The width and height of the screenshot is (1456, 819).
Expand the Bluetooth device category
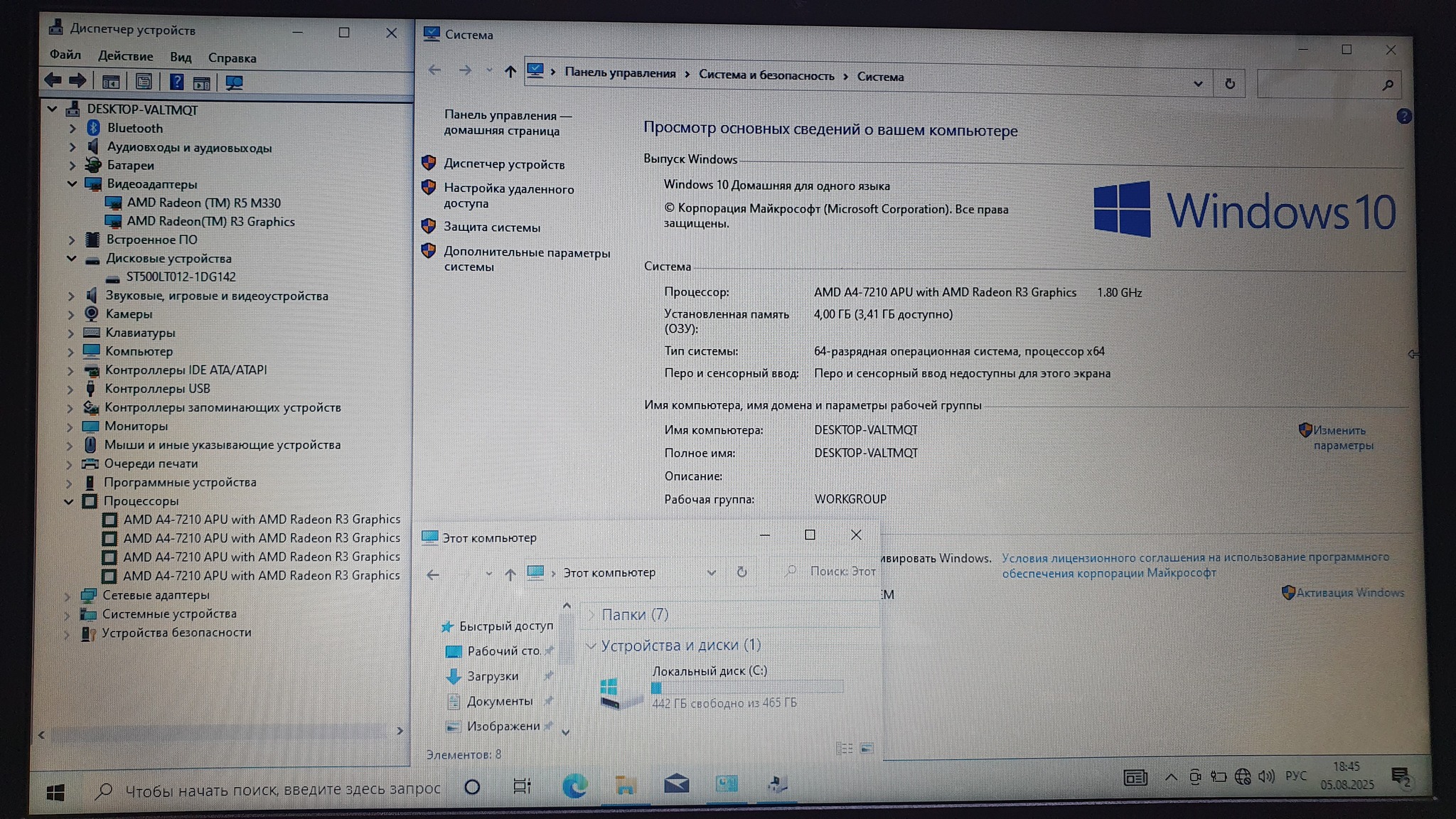73,129
